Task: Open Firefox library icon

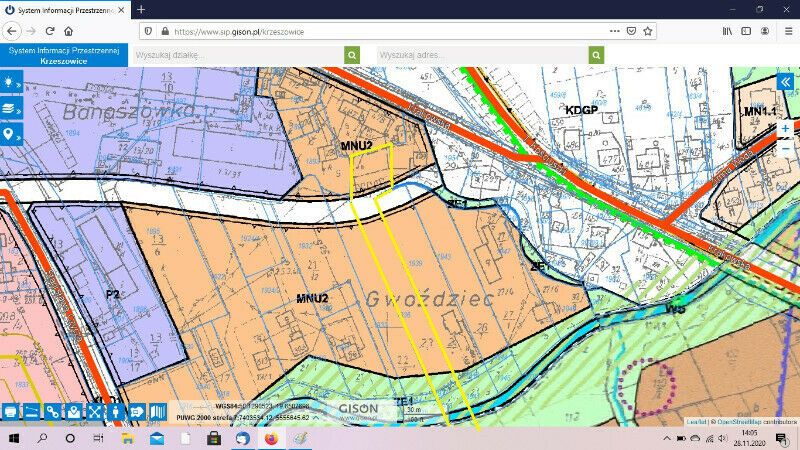Action: [727, 31]
